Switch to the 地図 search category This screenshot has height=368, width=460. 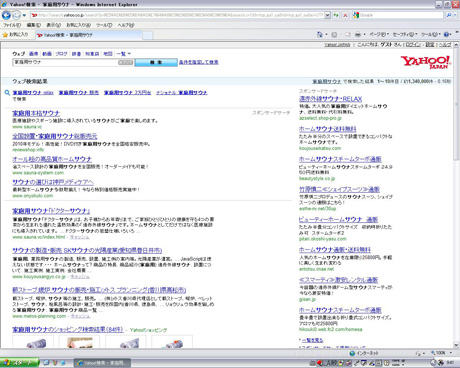coord(108,54)
